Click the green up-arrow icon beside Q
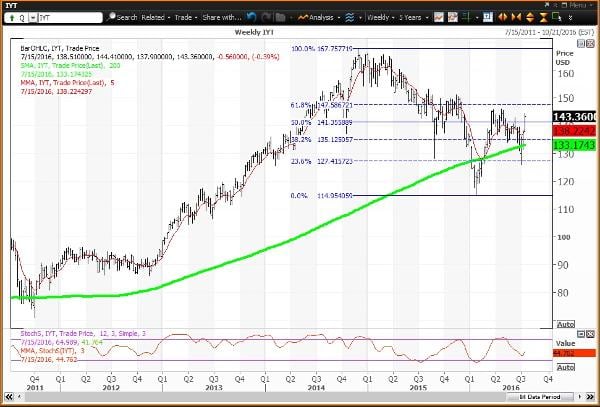 (x=11, y=18)
